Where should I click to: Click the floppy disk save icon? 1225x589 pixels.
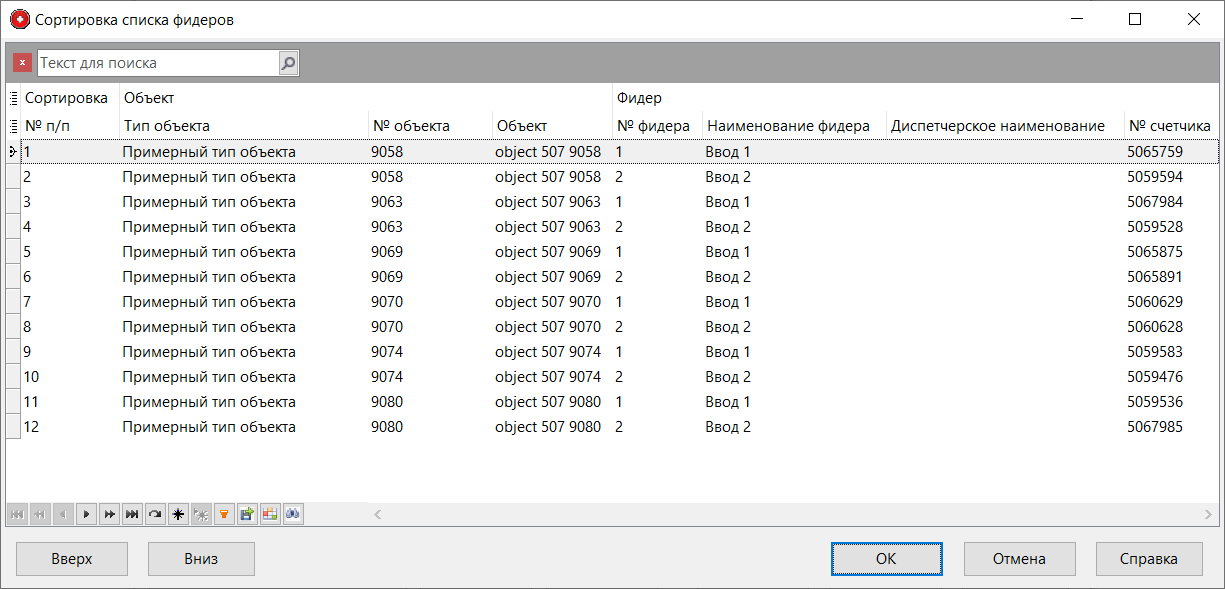pos(247,514)
